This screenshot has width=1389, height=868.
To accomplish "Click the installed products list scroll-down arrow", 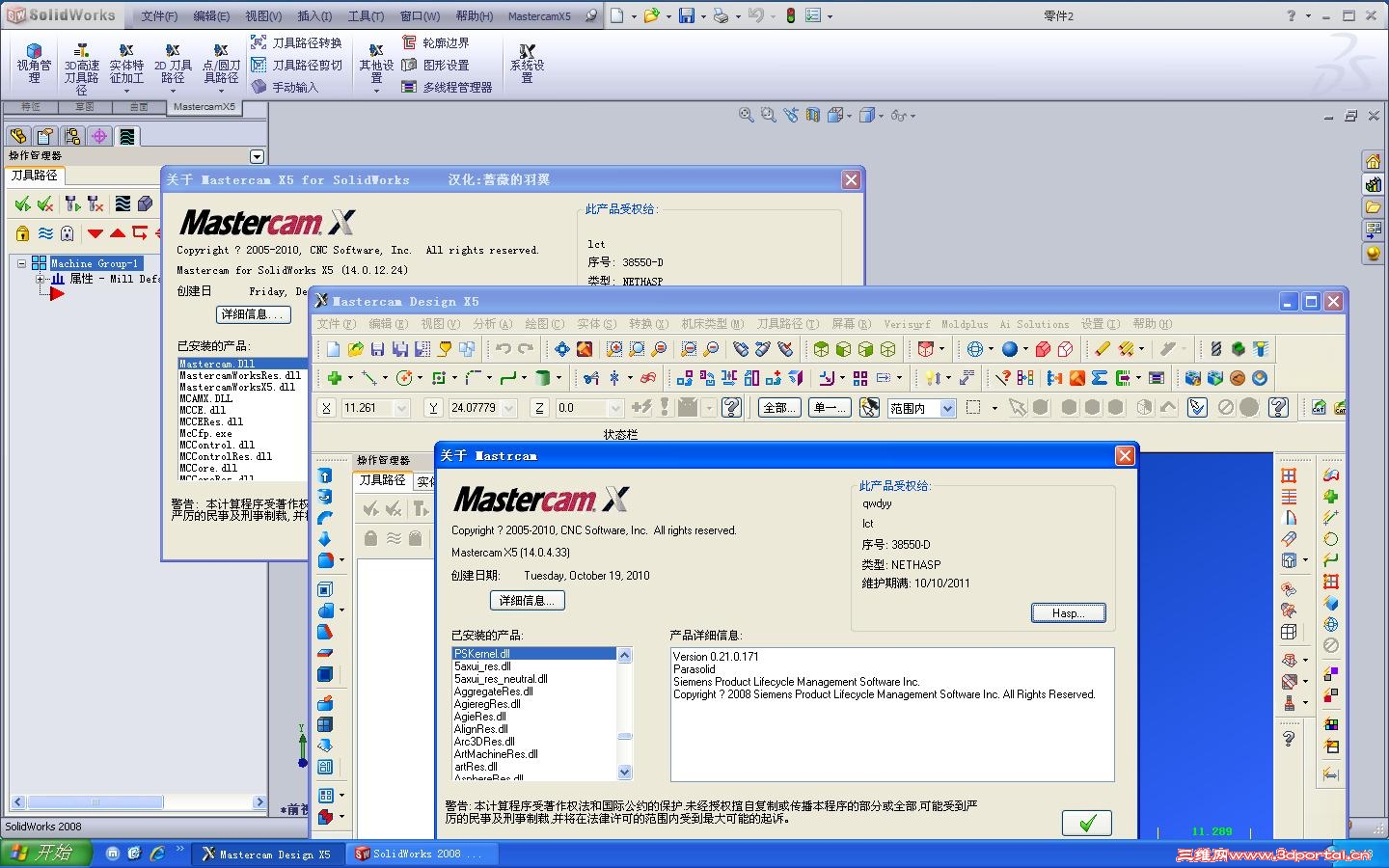I will pyautogui.click(x=624, y=772).
